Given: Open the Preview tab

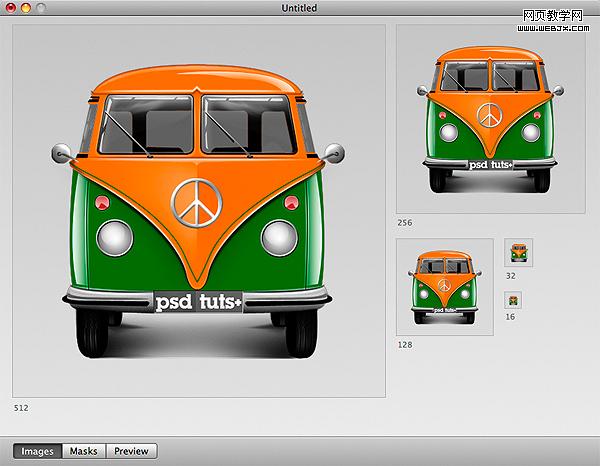Looking at the screenshot, I should (131, 451).
